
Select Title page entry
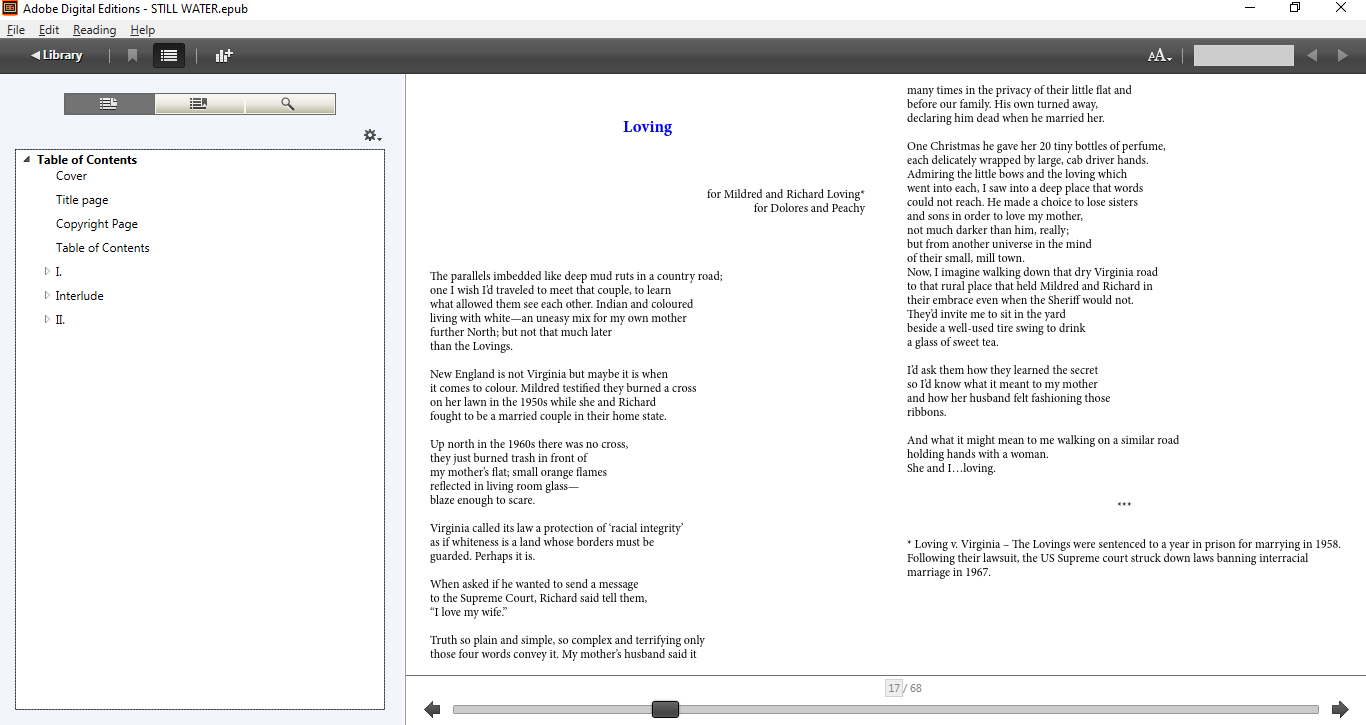[x=82, y=200]
